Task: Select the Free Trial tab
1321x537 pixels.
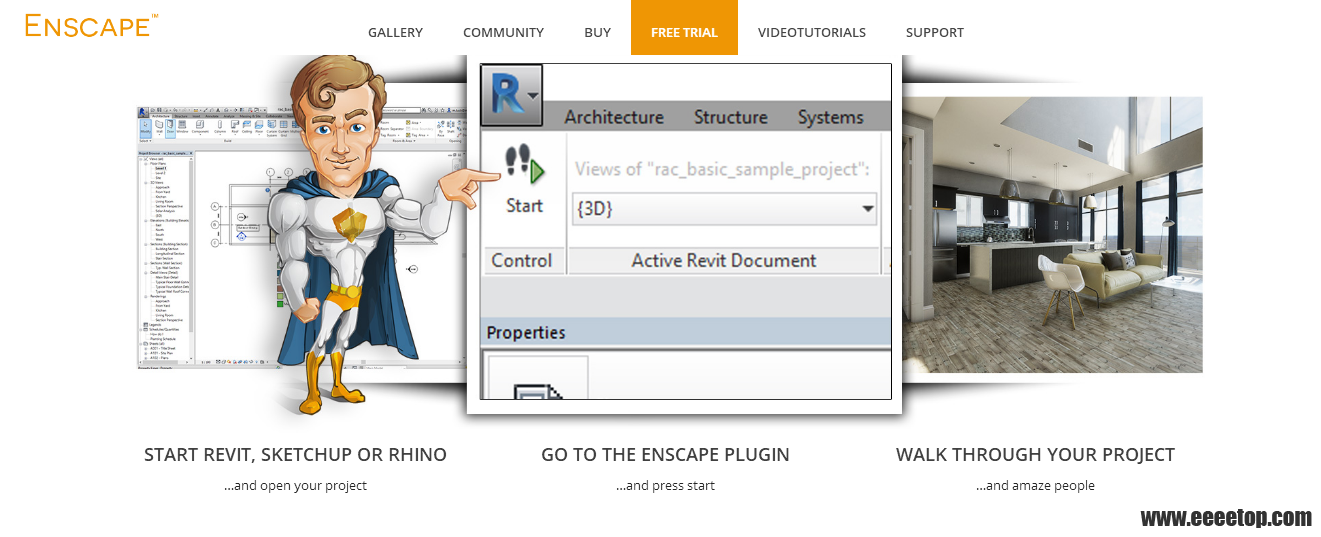Action: (x=684, y=28)
